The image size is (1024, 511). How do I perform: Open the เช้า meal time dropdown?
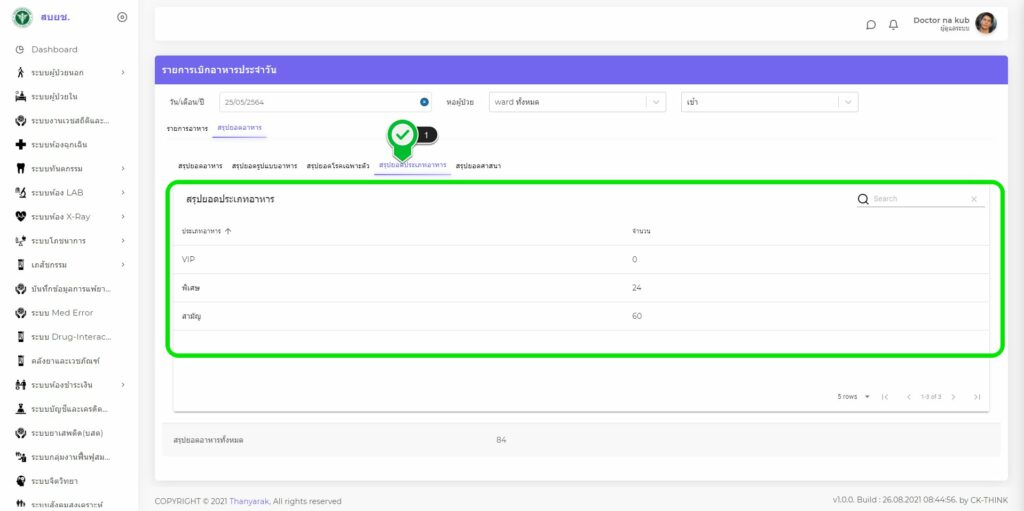point(848,102)
